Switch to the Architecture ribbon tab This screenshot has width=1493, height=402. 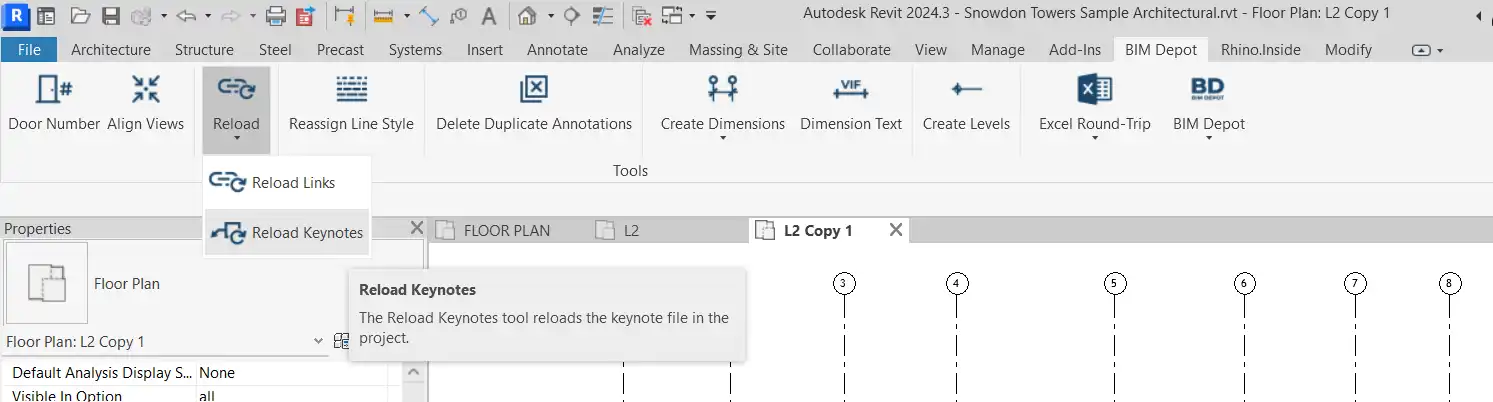click(x=111, y=49)
